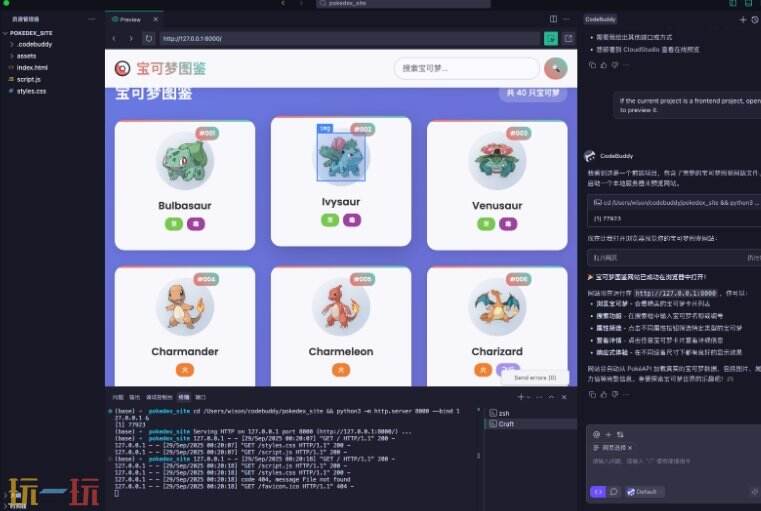Switch to the Preview tab
Viewport: 761px width, 511px height.
[x=130, y=19]
